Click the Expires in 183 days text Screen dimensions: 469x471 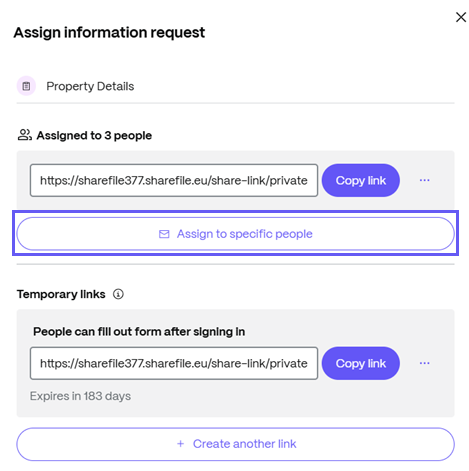pos(80,396)
